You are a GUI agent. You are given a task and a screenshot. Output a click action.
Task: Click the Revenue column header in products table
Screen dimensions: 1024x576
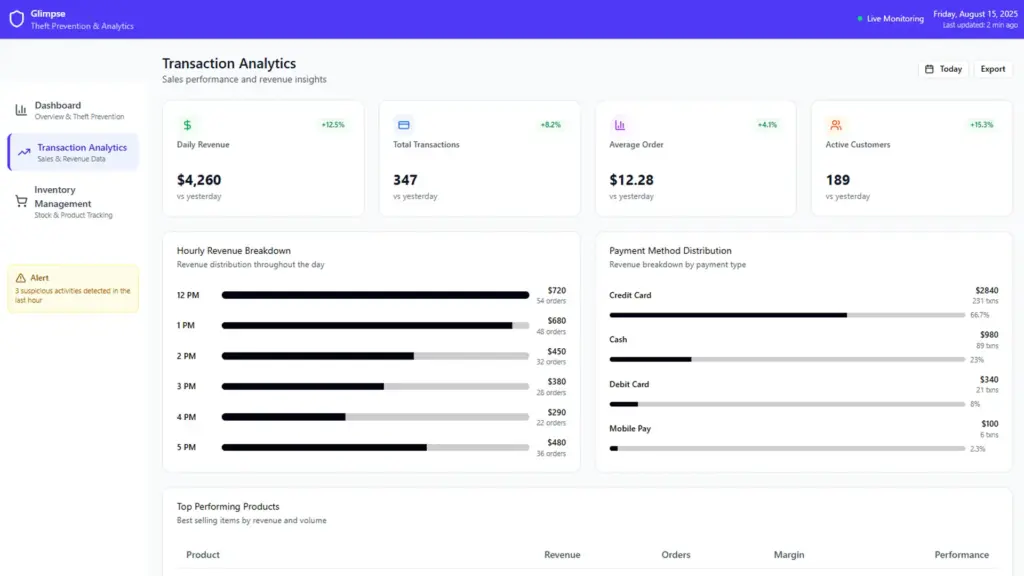click(x=561, y=555)
